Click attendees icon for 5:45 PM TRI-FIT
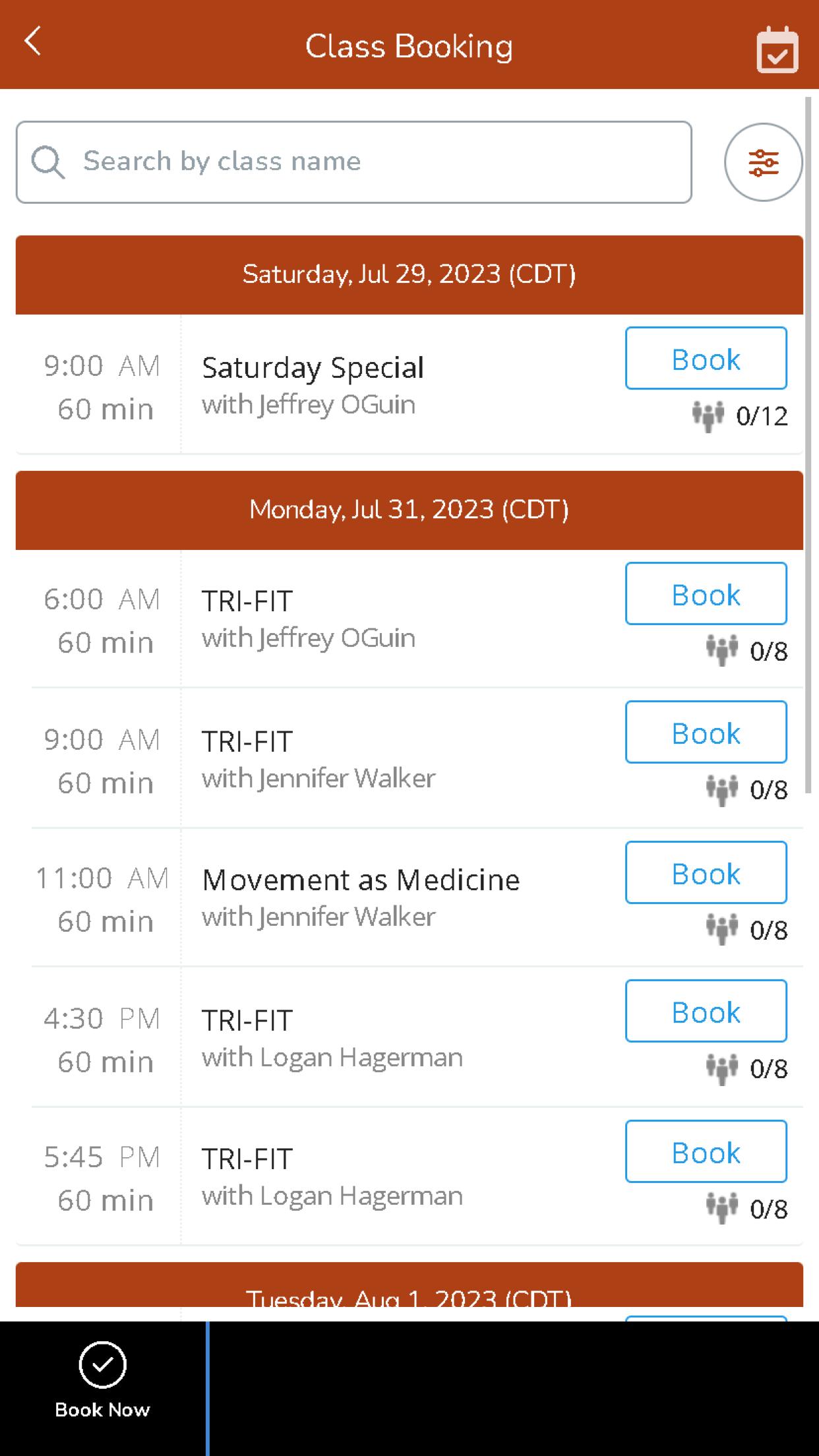The height and width of the screenshot is (1456, 819). [x=722, y=1208]
